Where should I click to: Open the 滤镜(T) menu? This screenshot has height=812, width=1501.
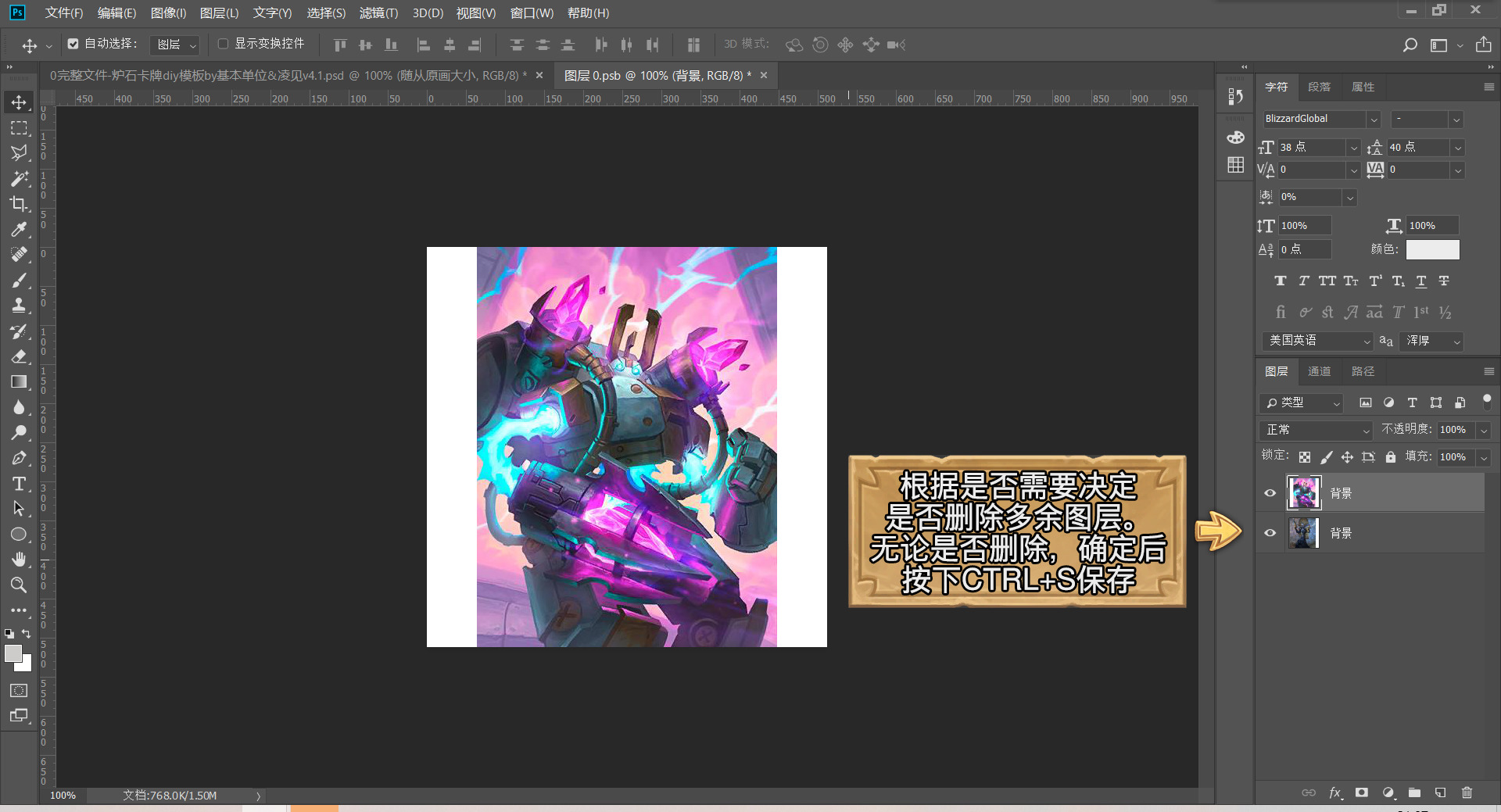(x=378, y=13)
